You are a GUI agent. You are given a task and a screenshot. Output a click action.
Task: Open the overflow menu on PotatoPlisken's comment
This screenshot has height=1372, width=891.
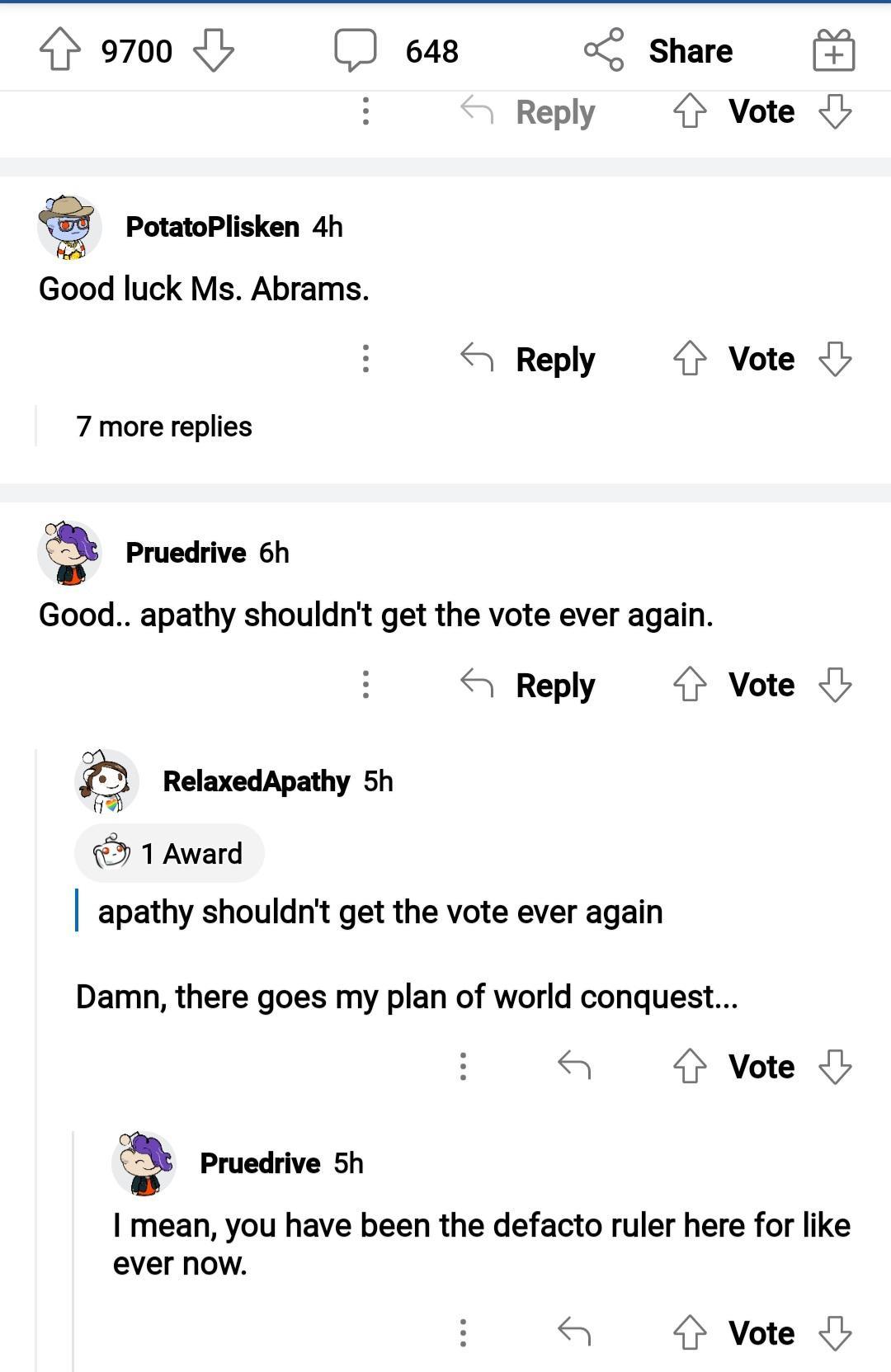(365, 358)
